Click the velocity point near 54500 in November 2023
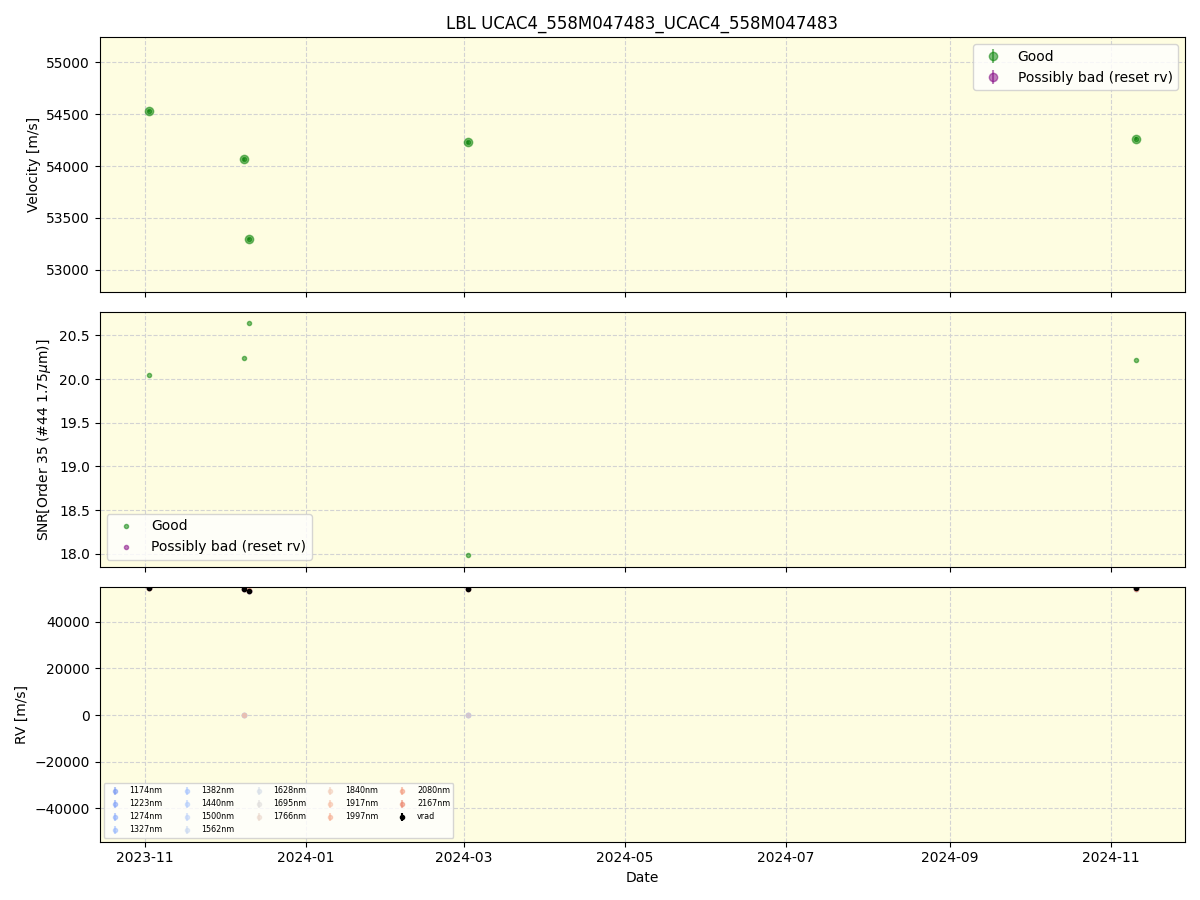The width and height of the screenshot is (1200, 900). [149, 112]
